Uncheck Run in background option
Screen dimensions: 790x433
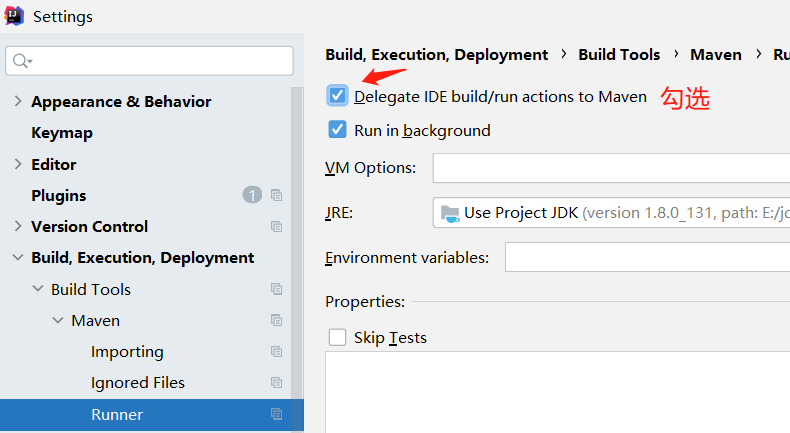[x=338, y=130]
